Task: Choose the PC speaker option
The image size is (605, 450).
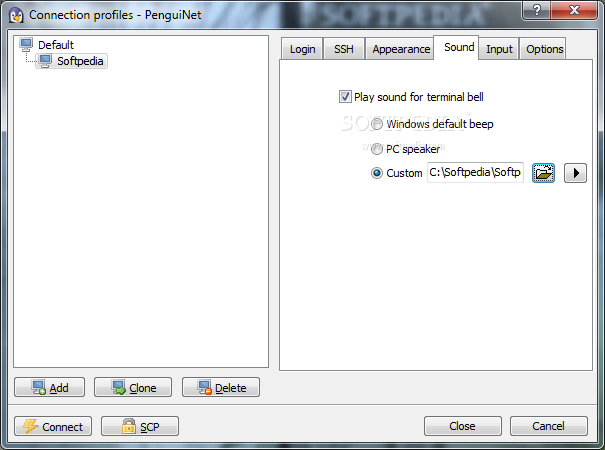Action: coord(377,149)
